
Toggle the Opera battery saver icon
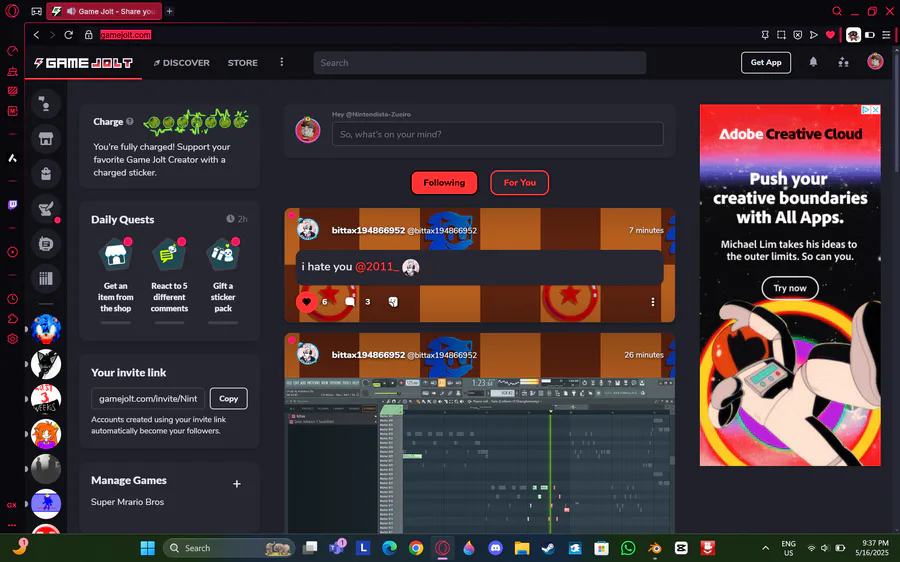click(x=870, y=35)
